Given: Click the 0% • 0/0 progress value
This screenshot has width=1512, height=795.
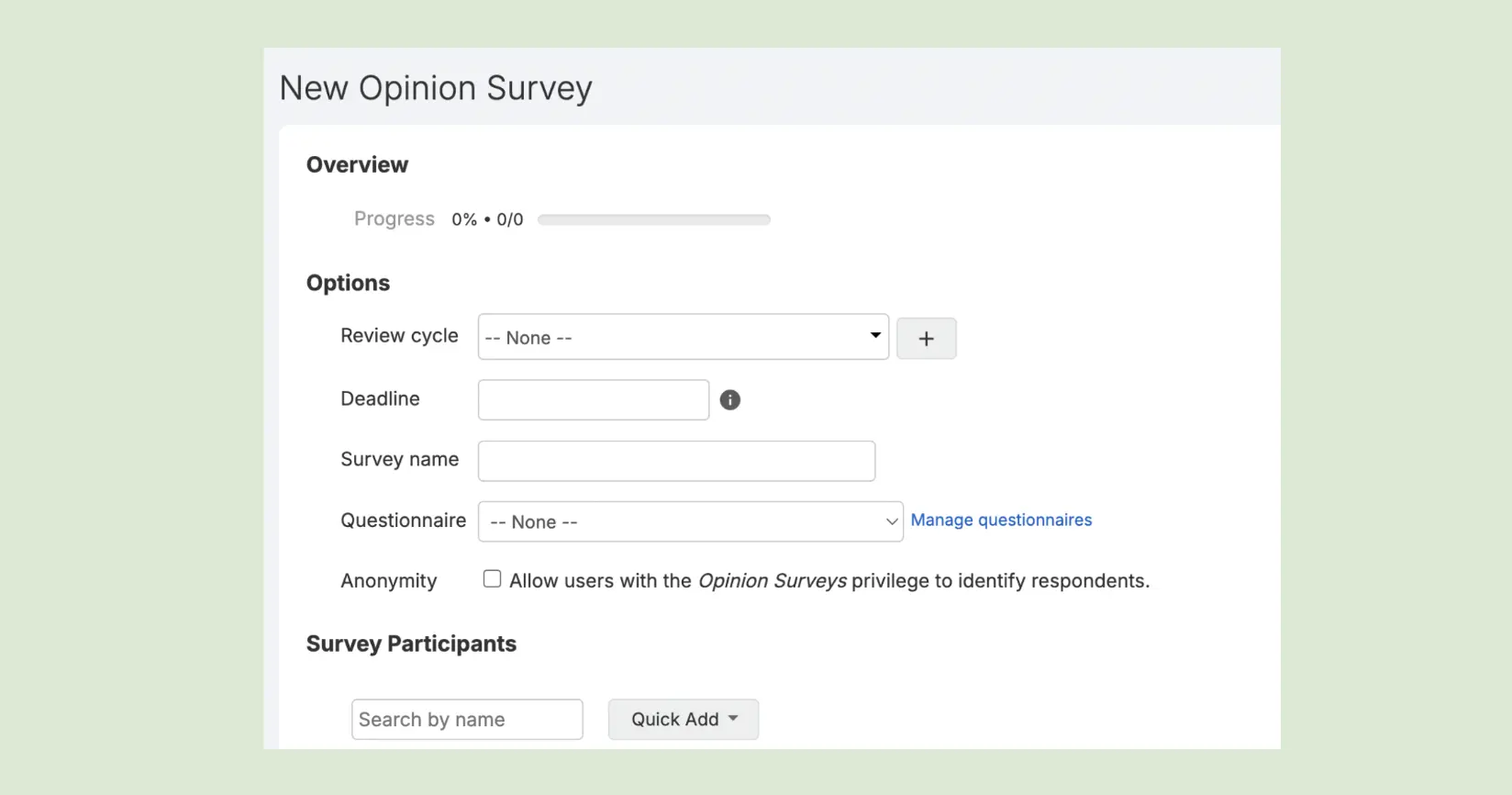Looking at the screenshot, I should [x=487, y=219].
